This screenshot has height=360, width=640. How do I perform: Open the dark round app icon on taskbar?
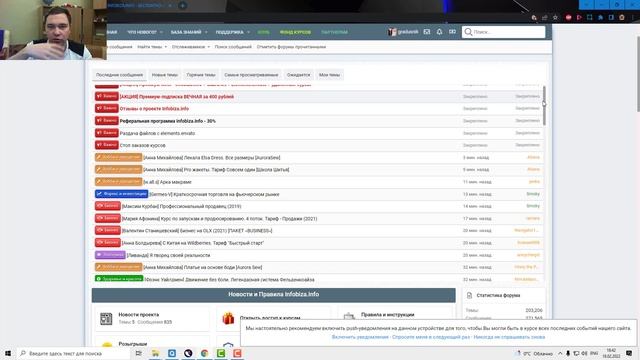(188, 353)
